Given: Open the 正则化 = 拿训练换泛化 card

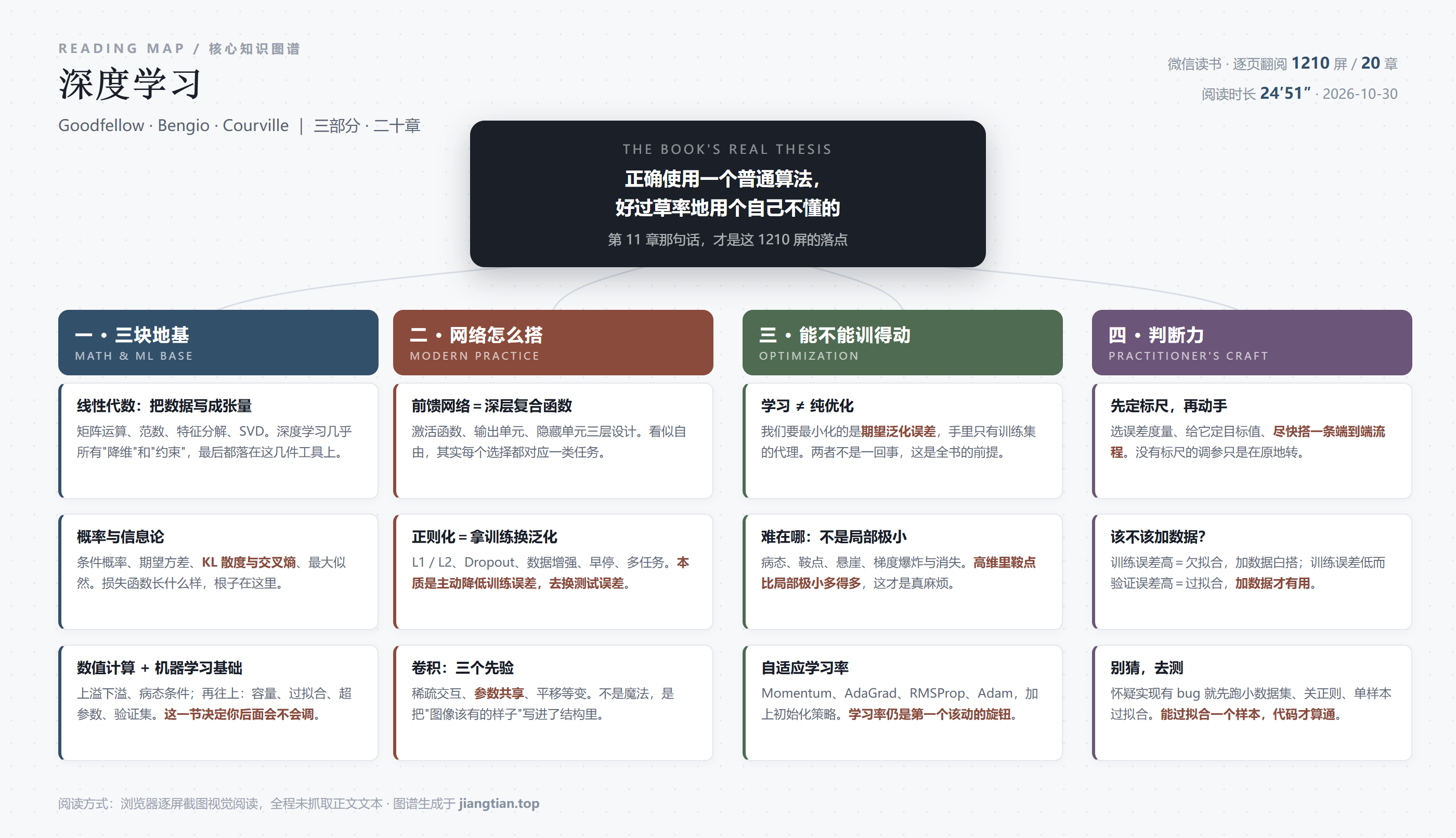Looking at the screenshot, I should [553, 571].
